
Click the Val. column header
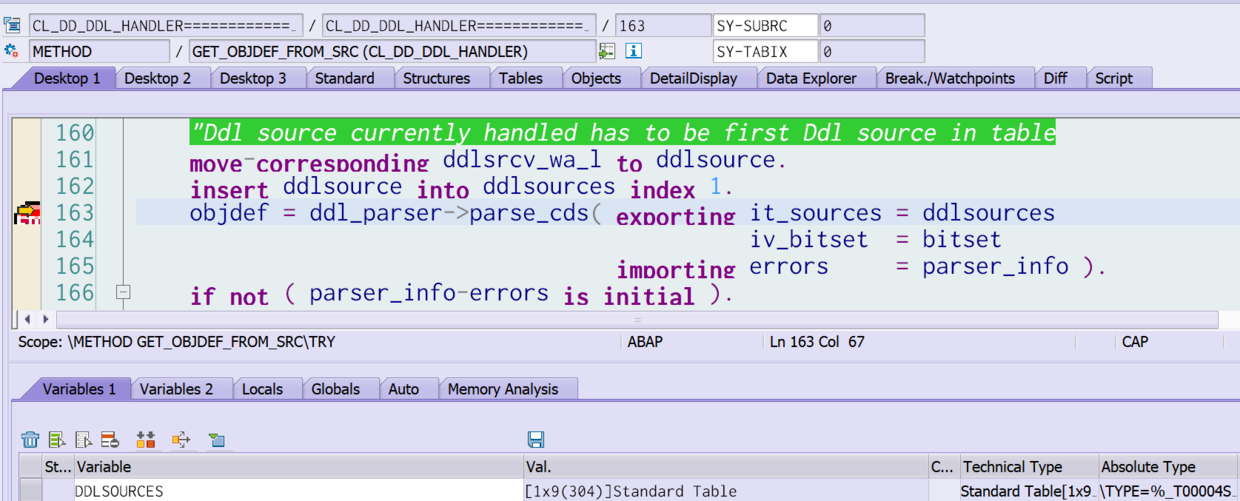point(726,466)
